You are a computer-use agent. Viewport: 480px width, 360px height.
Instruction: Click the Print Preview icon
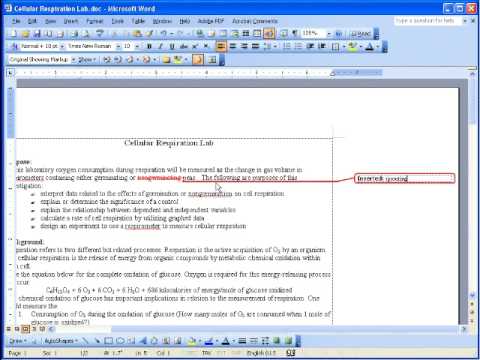86,33
